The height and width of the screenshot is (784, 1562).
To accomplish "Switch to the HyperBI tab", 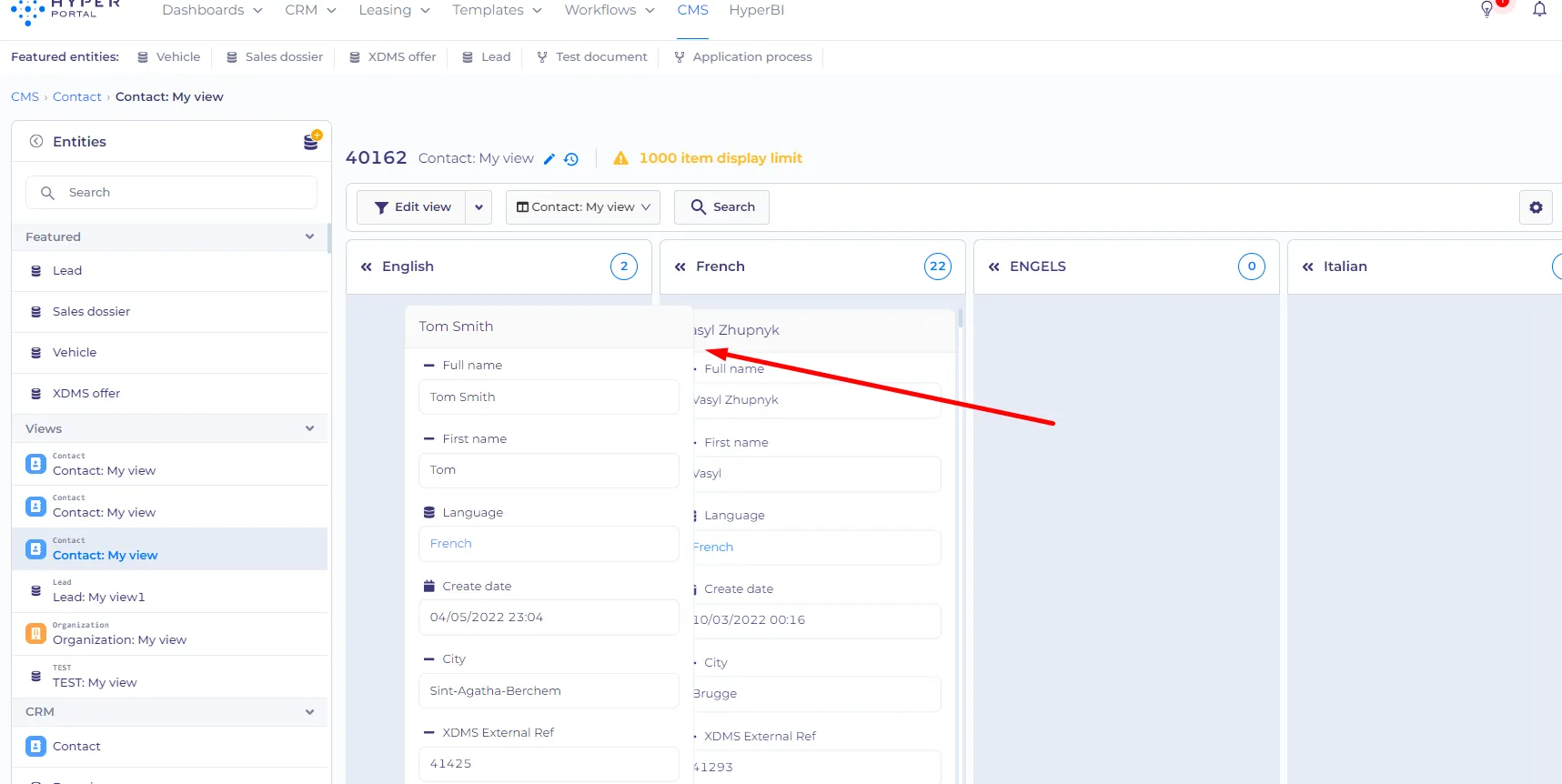I will 756,10.
